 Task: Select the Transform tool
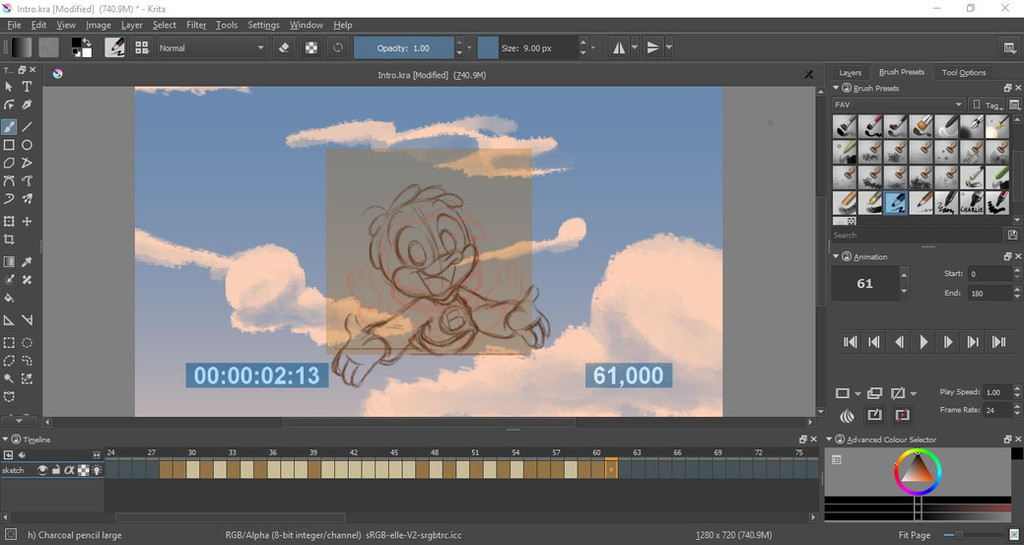(x=9, y=221)
